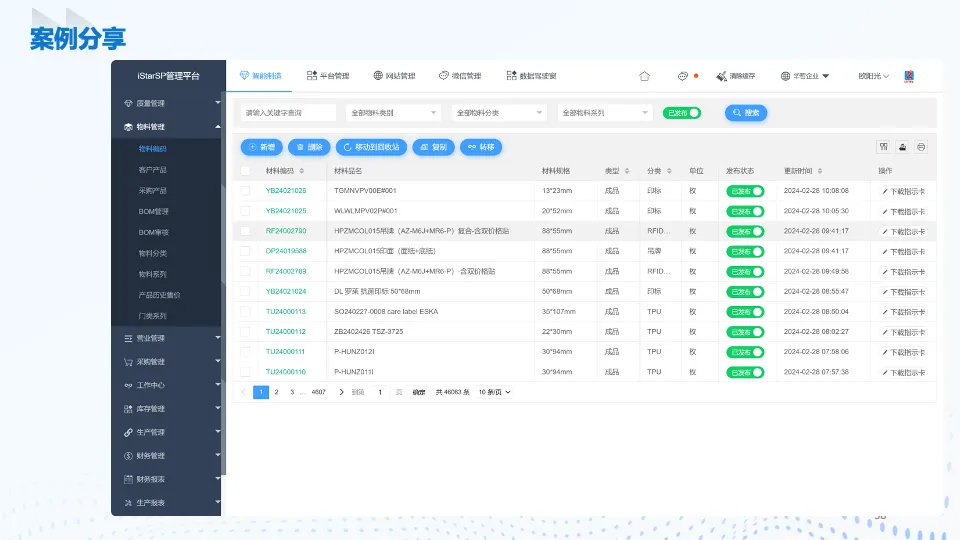
Task: Click the 数据驾驶舱 dashboard icon
Action: coord(511,75)
